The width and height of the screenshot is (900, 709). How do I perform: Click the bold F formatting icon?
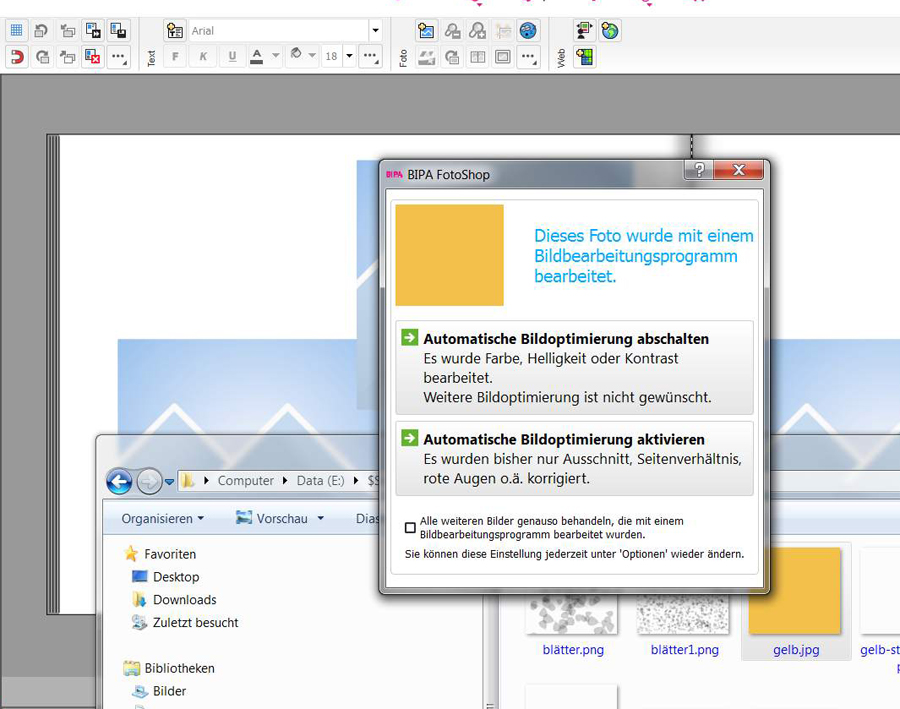(176, 57)
